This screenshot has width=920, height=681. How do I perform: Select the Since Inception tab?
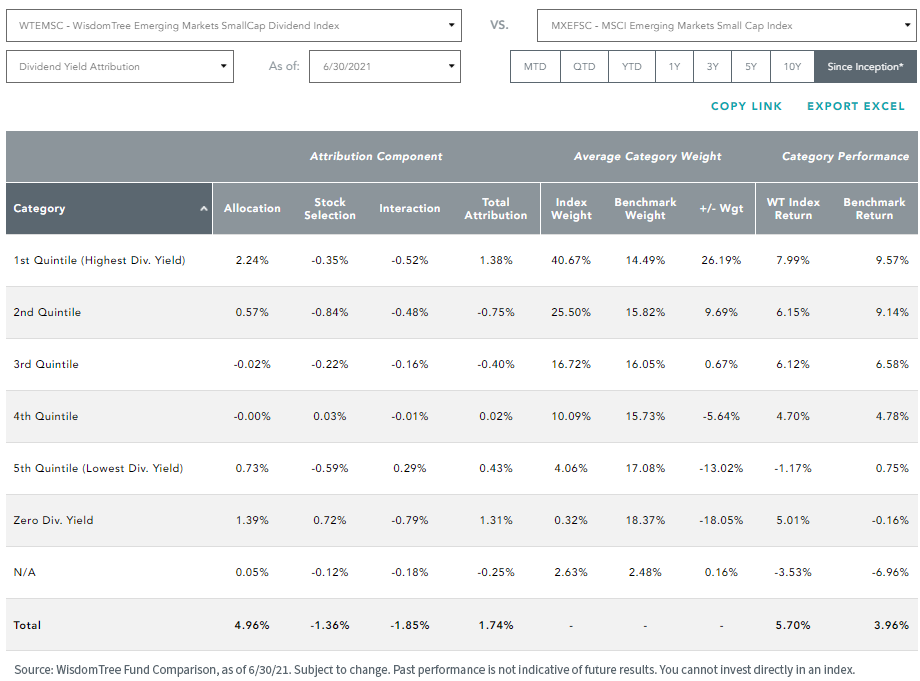coord(865,66)
